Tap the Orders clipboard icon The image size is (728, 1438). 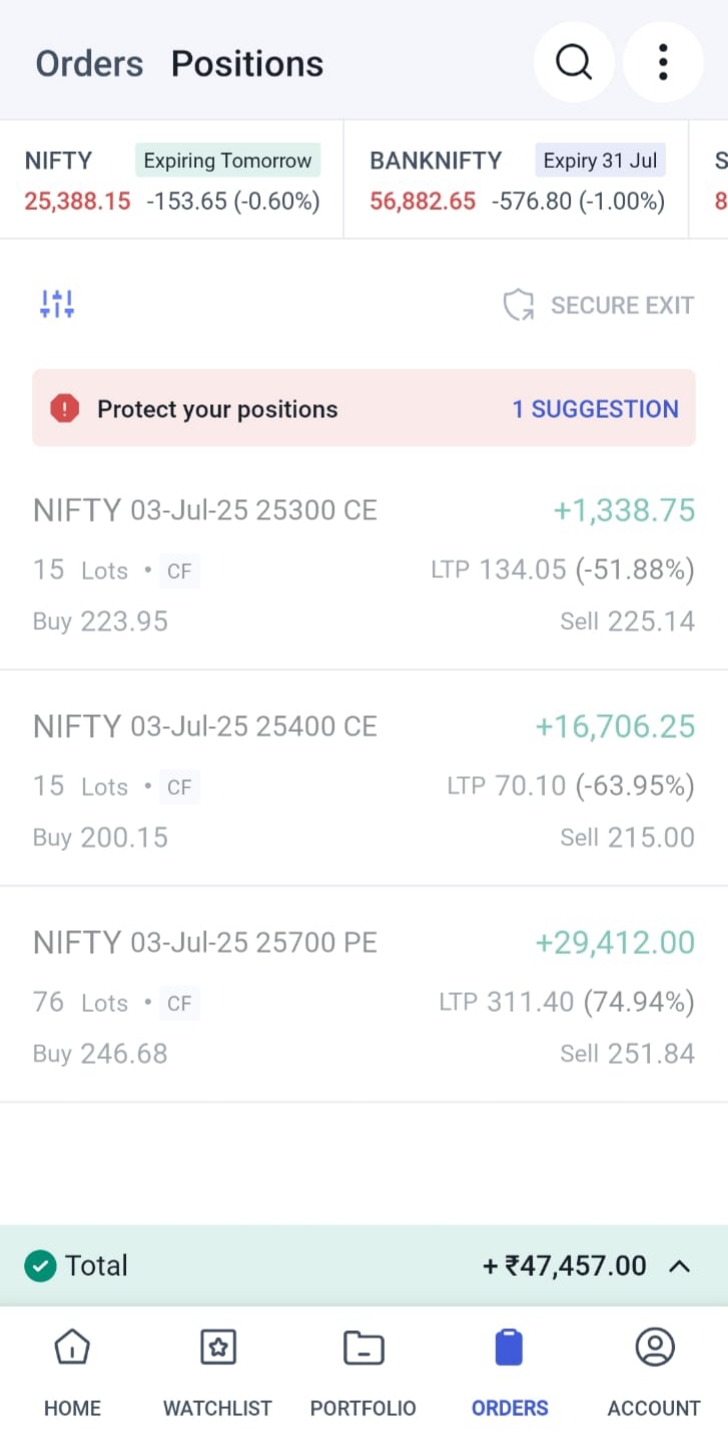pos(509,1348)
